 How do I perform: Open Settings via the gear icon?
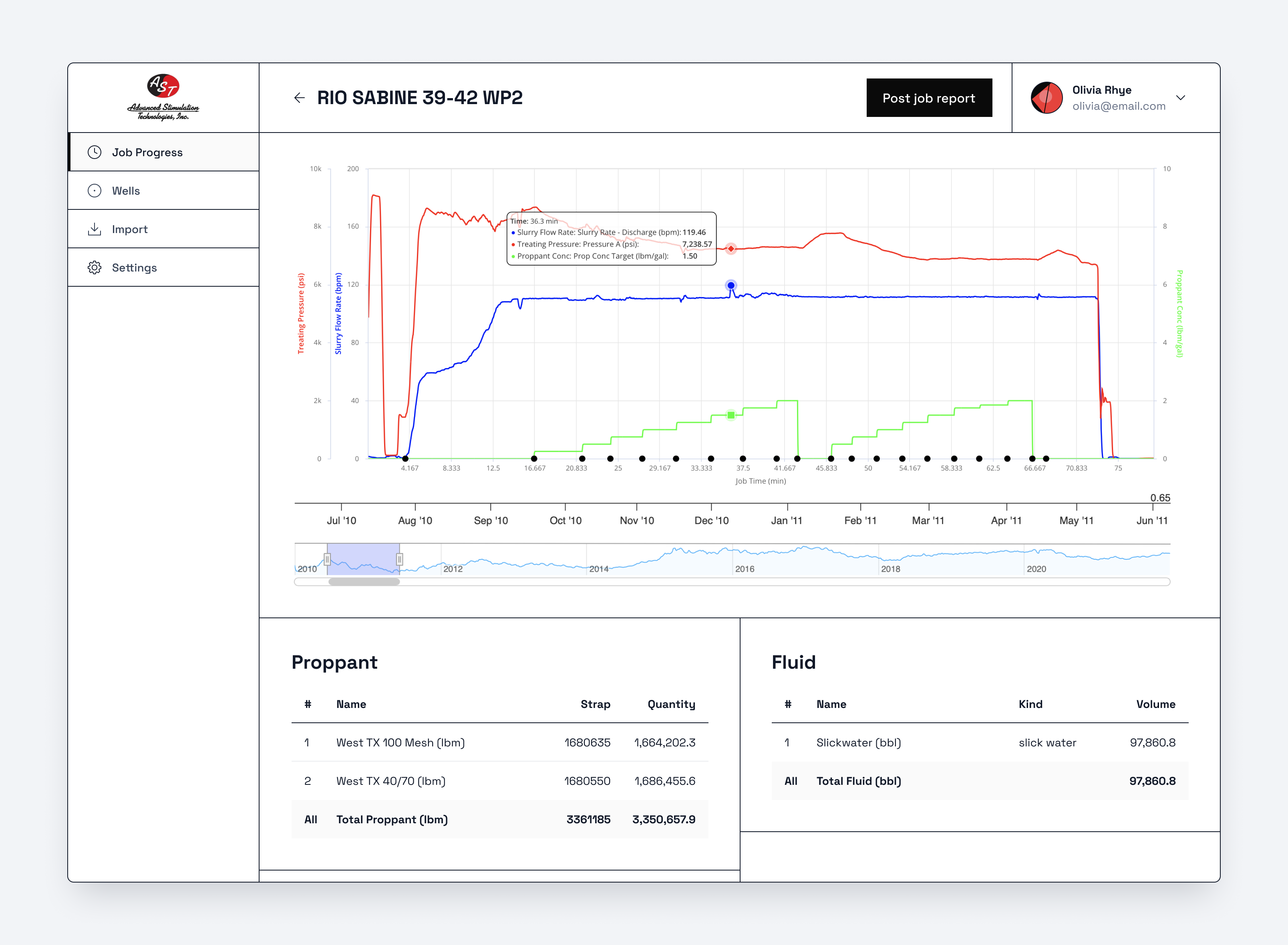[95, 267]
